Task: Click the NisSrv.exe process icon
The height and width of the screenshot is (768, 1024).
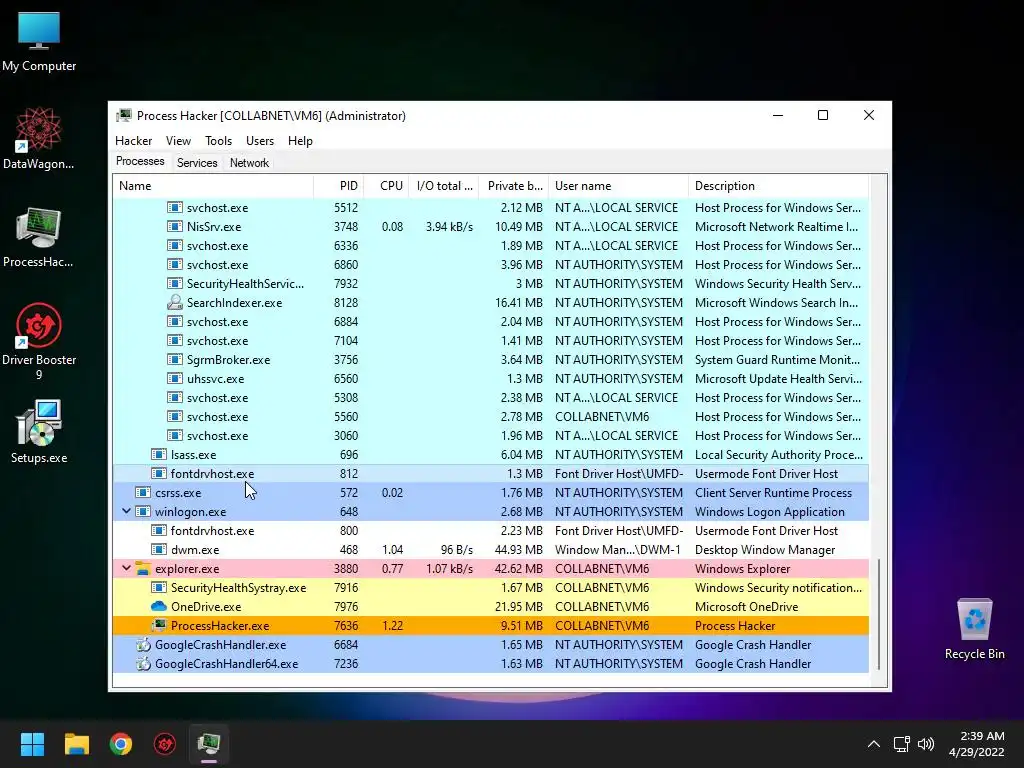Action: click(174, 227)
